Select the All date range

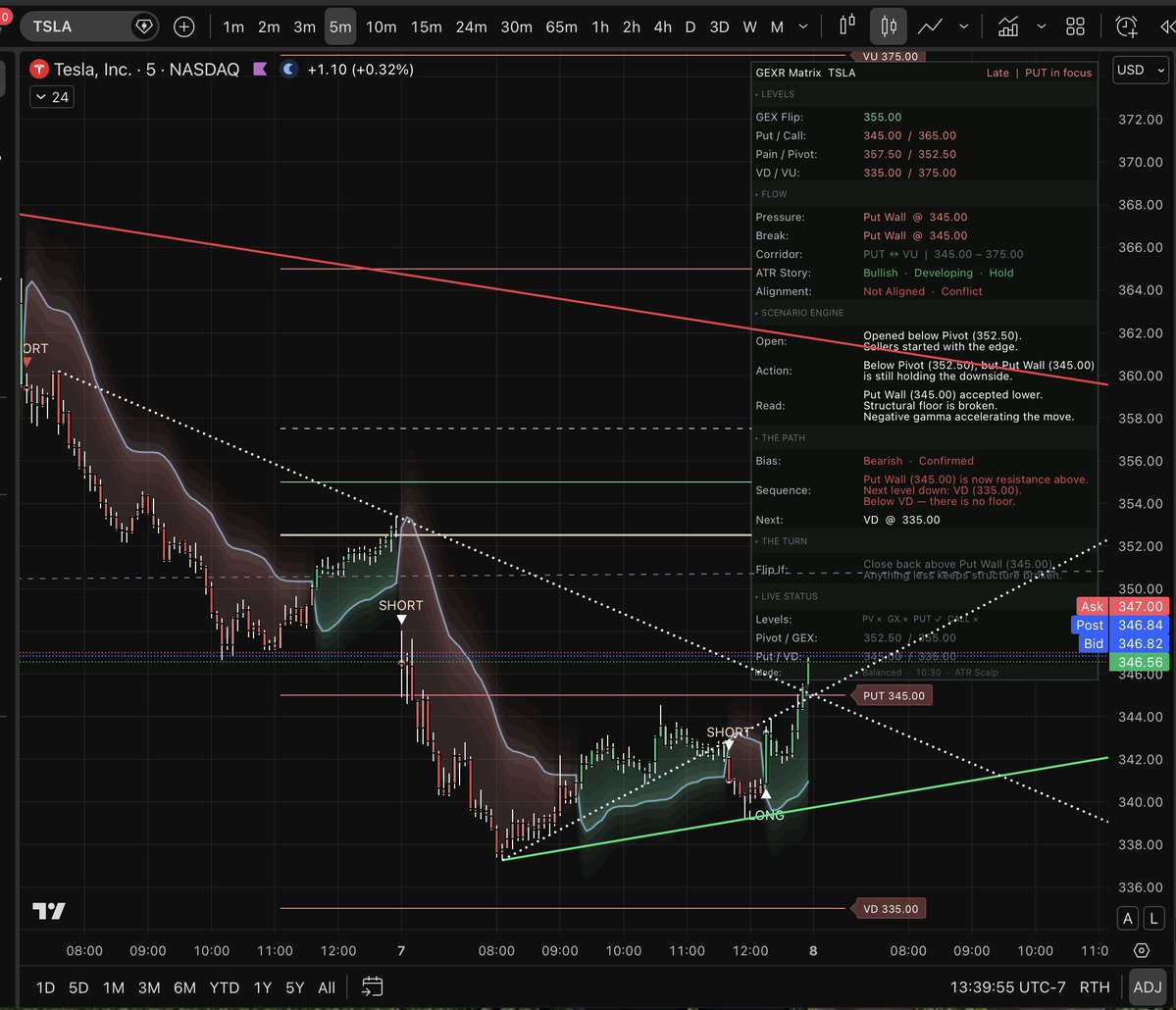click(327, 987)
